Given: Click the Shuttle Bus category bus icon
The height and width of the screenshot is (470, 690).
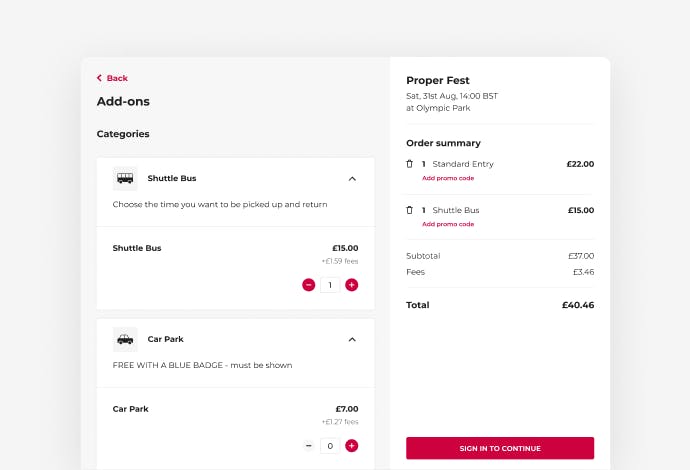Looking at the screenshot, I should click(125, 178).
